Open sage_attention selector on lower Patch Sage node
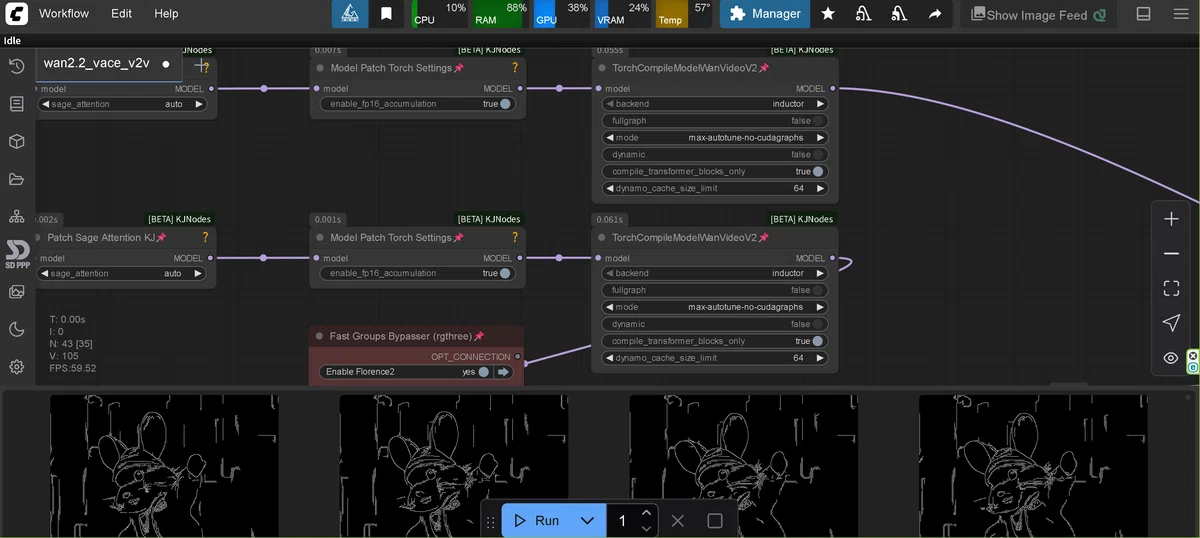 122,273
